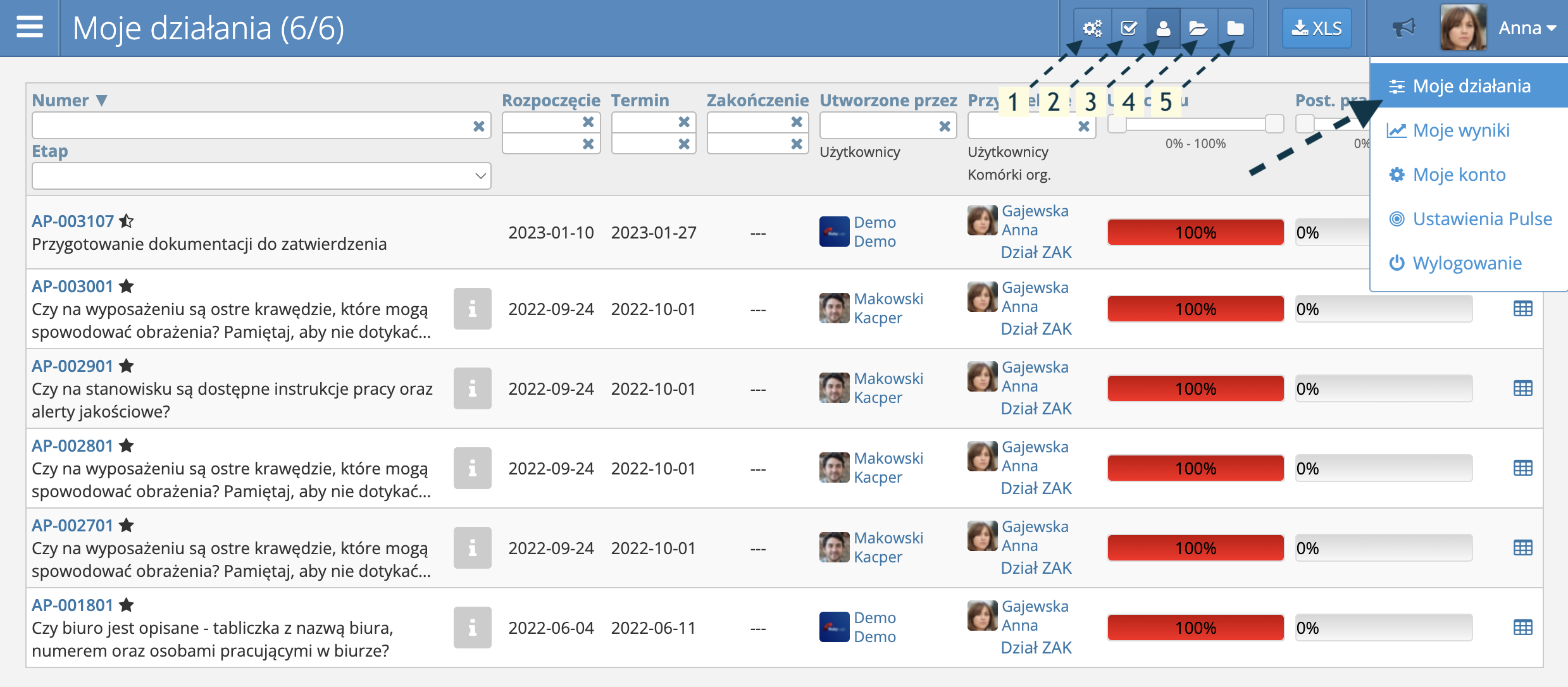Open table view icon for AP-002701 row
Viewport: 1568px width, 687px height.
1522,548
